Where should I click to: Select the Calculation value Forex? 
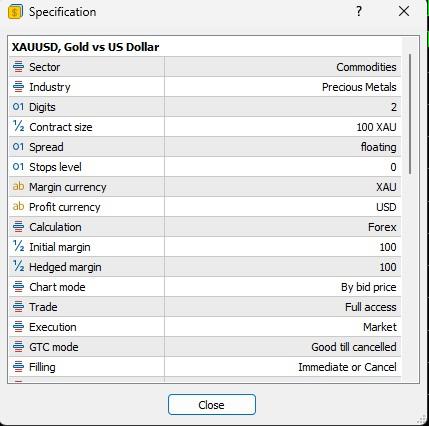[382, 227]
